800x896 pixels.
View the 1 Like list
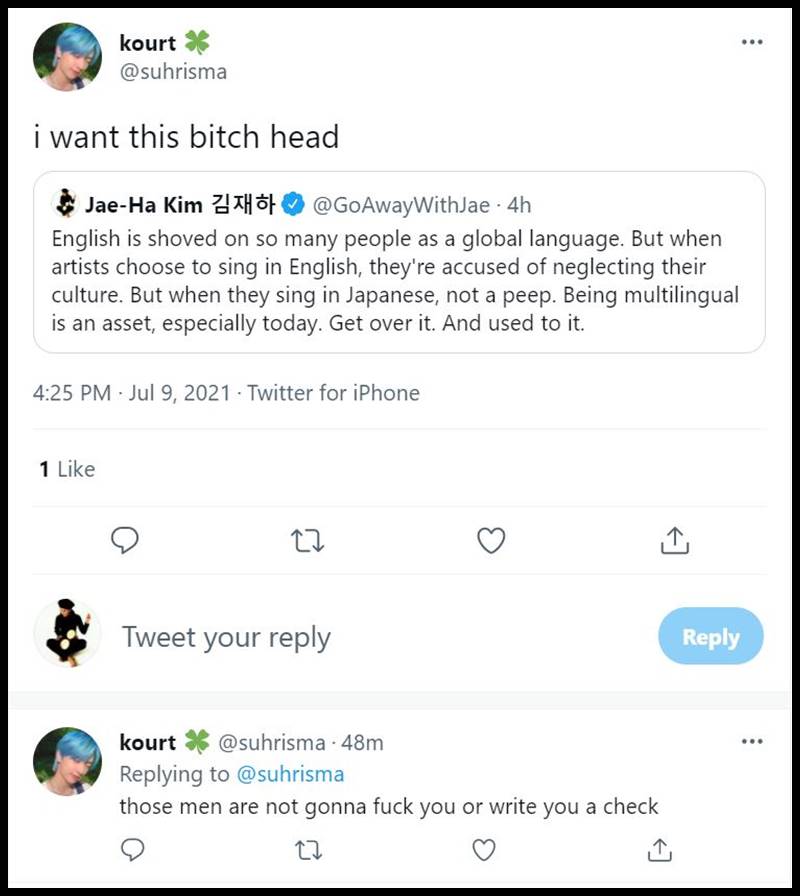tap(67, 469)
